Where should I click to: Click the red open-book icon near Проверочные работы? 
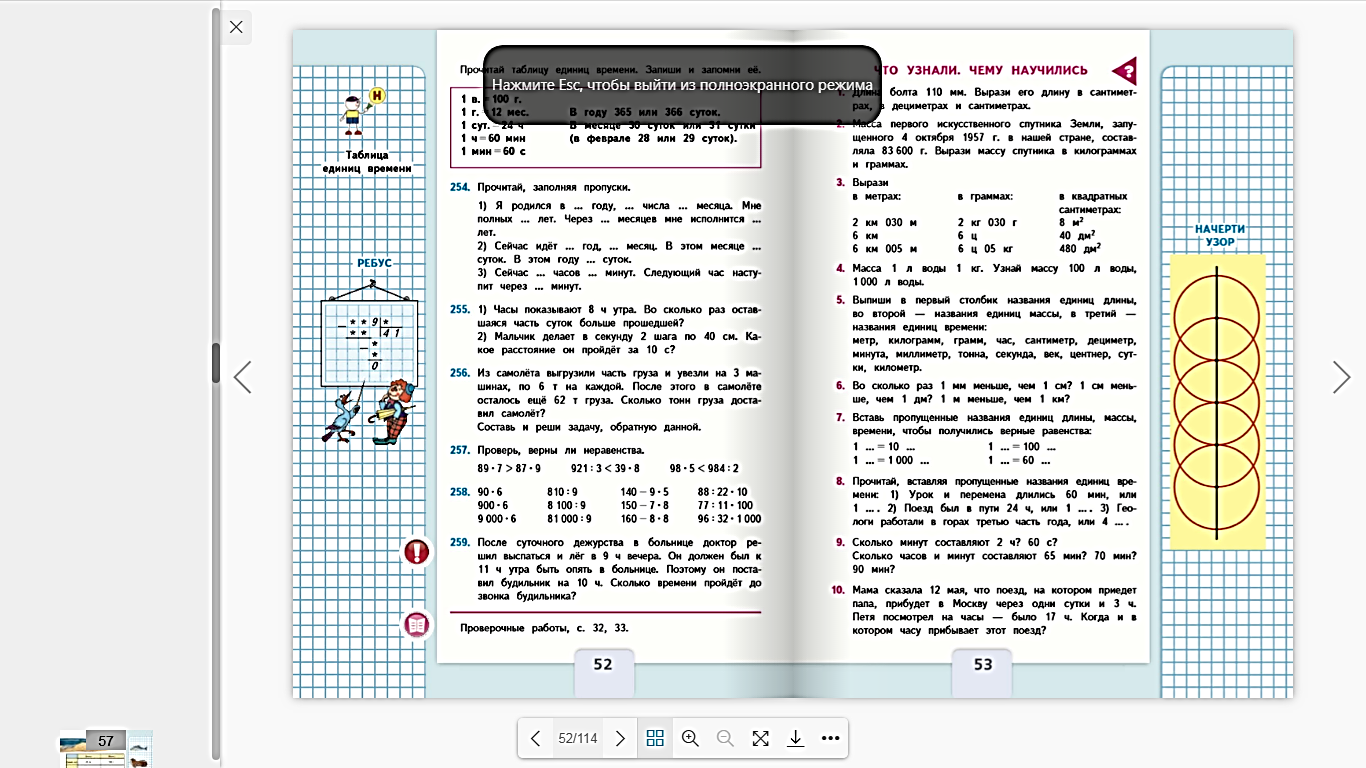(417, 626)
